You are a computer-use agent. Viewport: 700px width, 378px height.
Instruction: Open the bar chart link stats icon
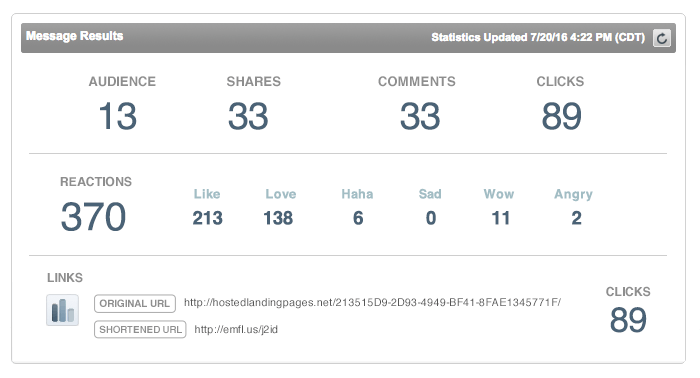[62, 310]
